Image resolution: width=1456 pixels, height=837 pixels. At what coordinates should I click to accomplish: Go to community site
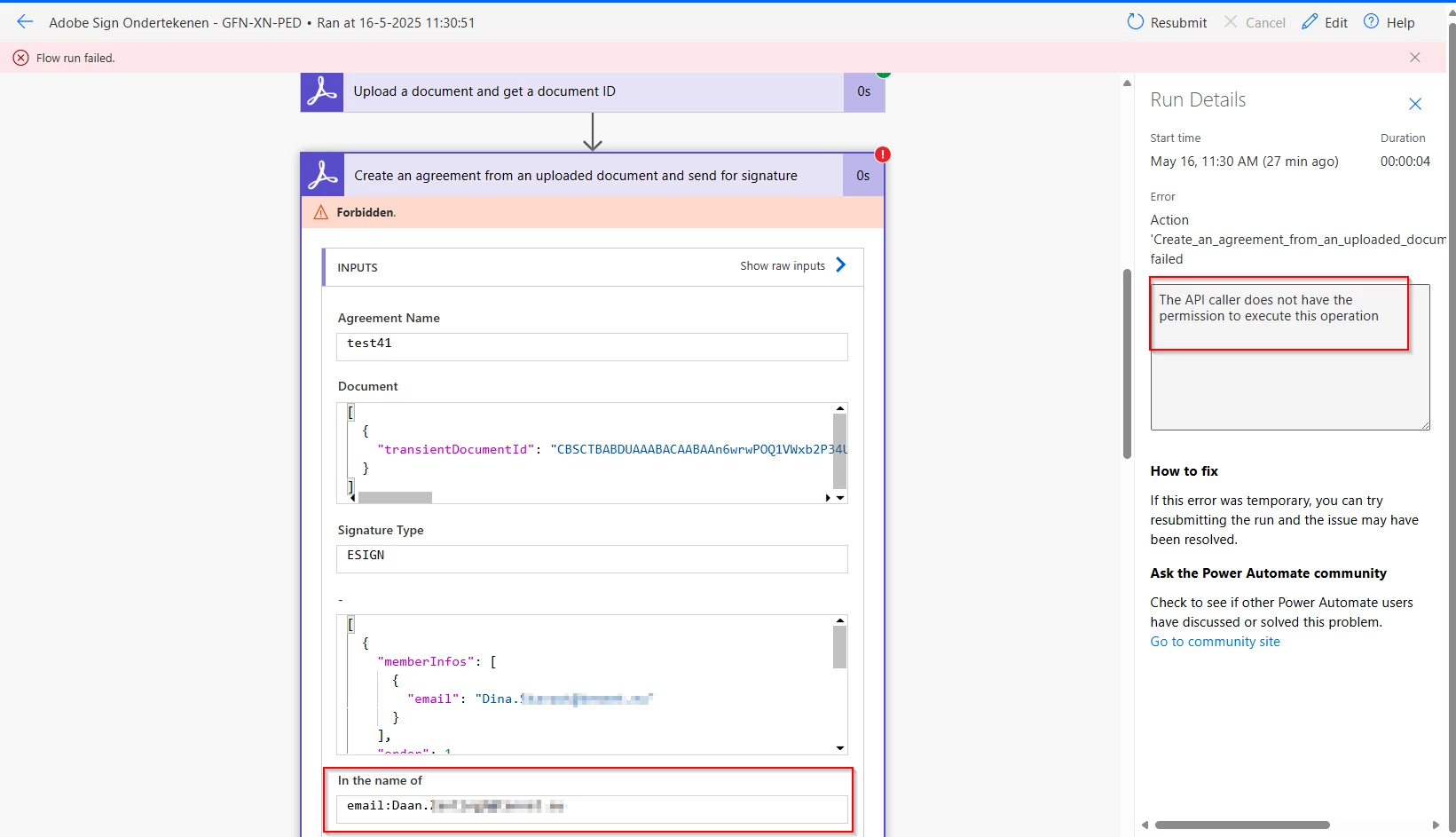coord(1215,642)
